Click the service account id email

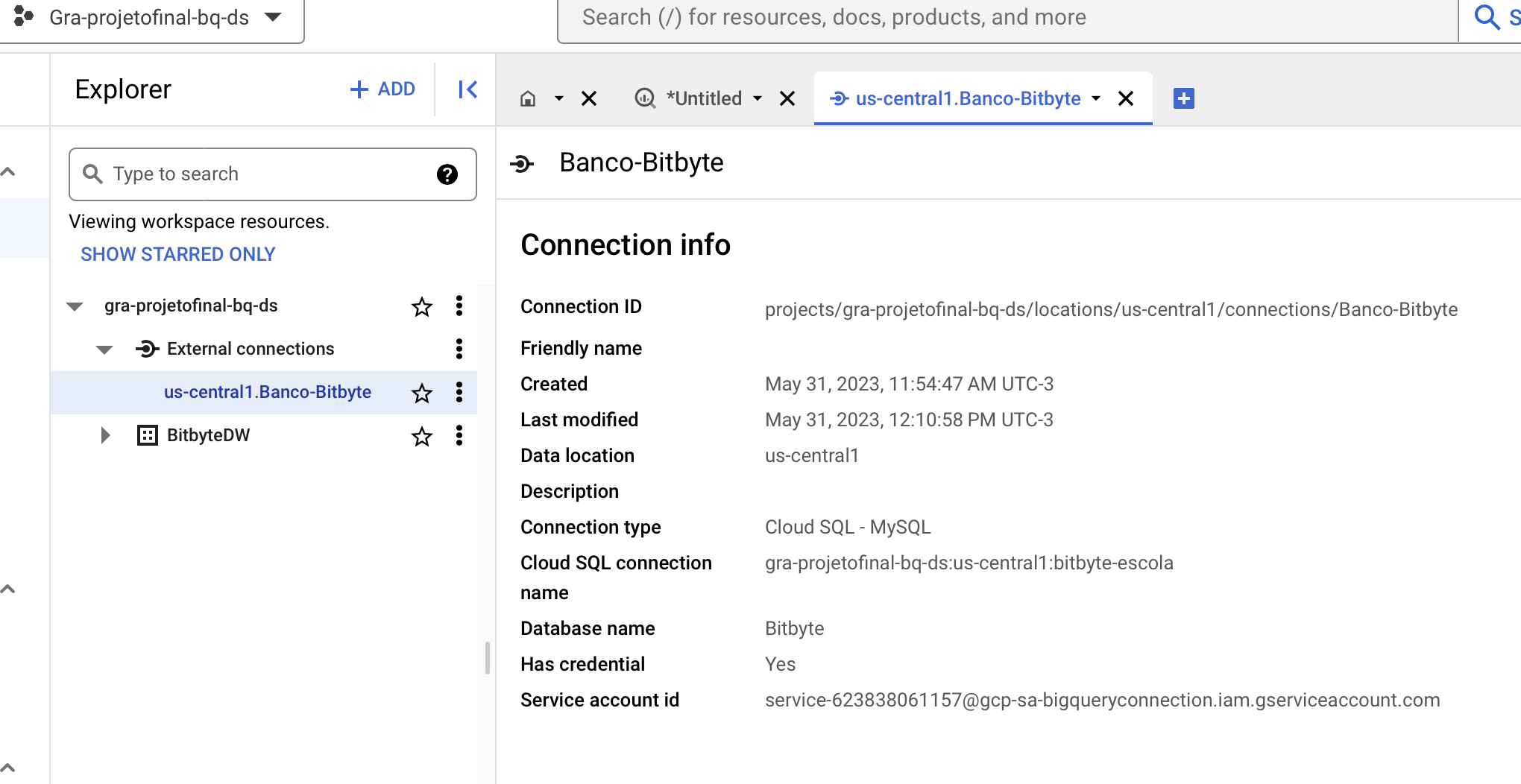[x=1102, y=700]
